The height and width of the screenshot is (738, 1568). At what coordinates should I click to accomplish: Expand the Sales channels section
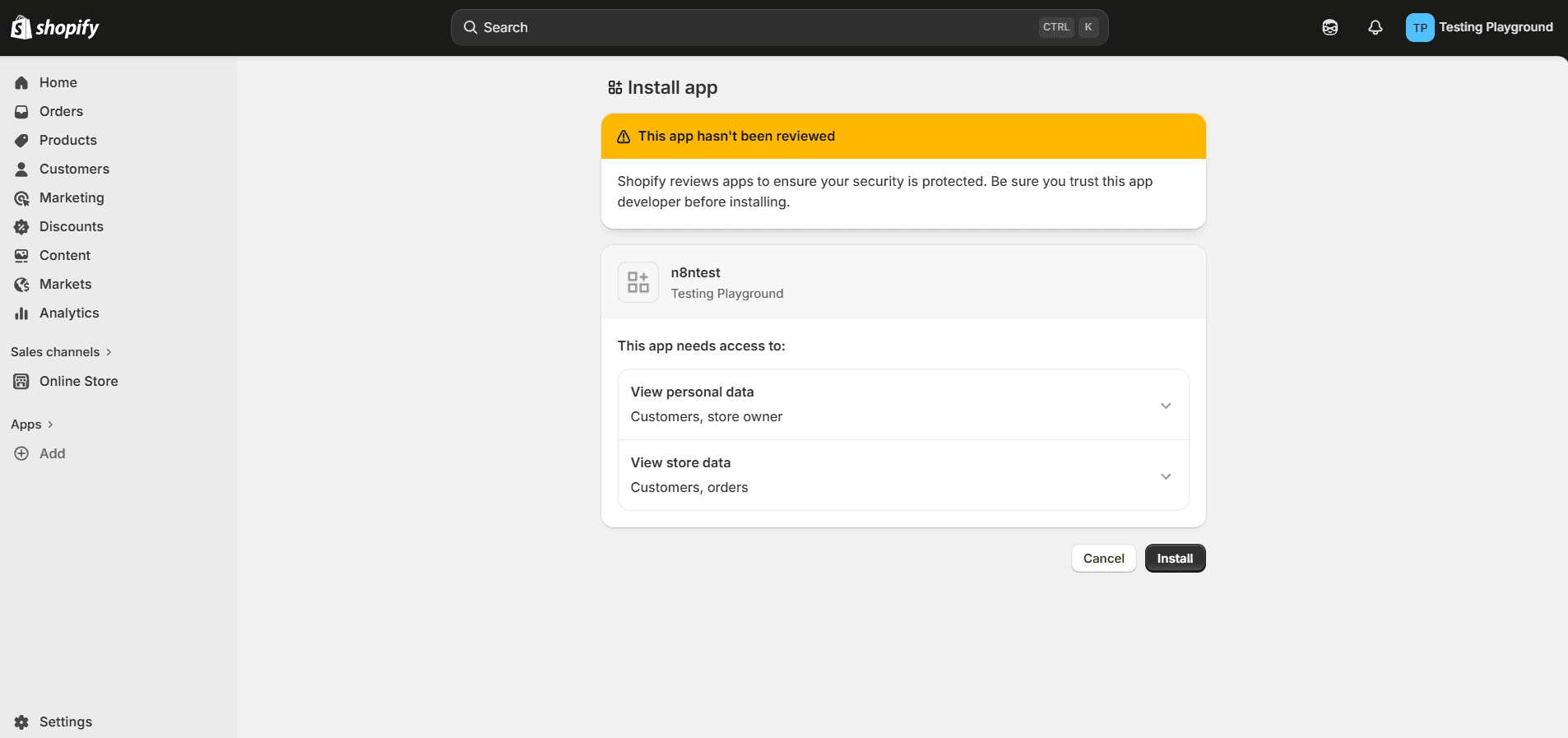[61, 352]
